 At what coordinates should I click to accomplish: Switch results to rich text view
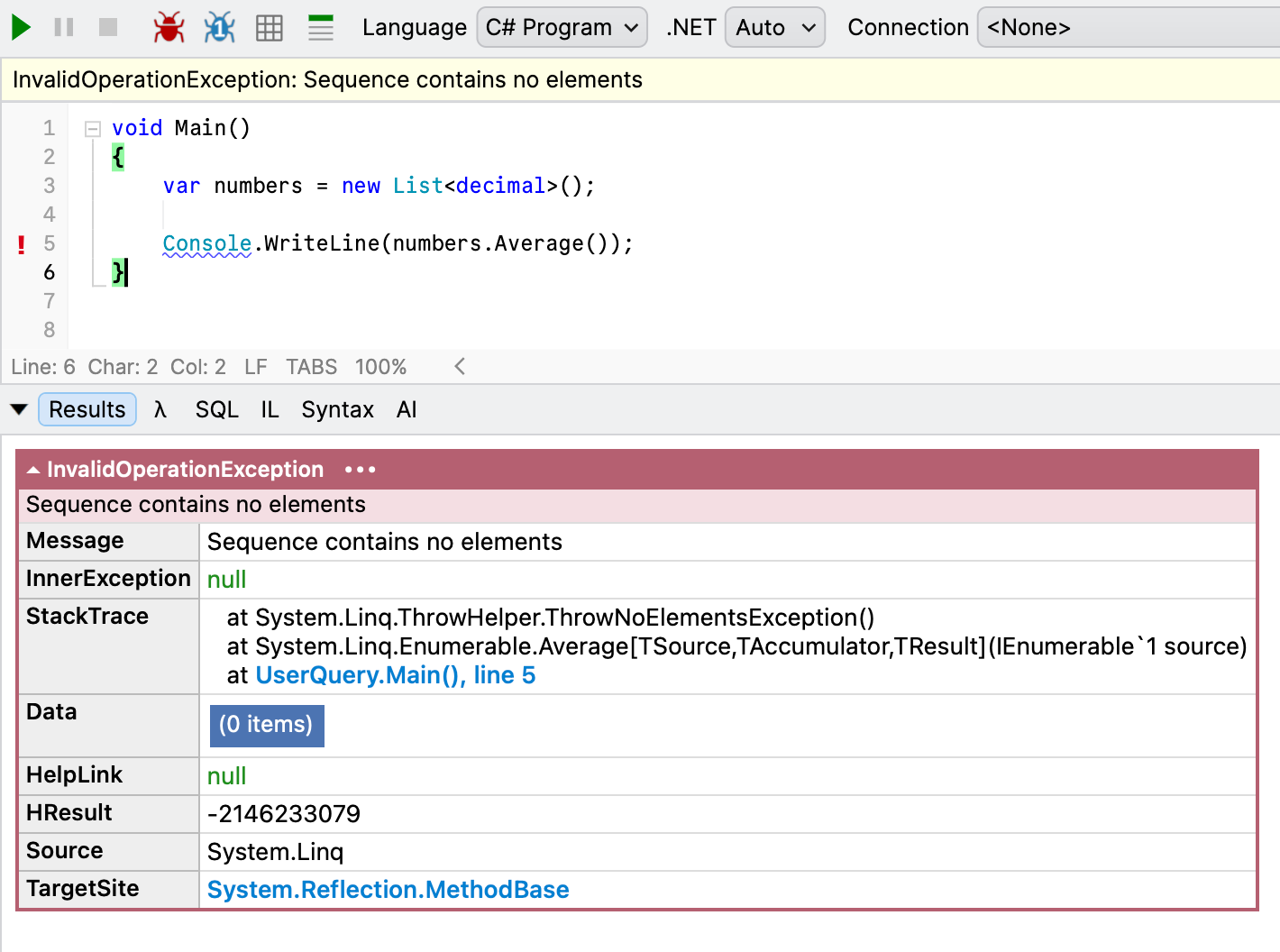tap(321, 28)
